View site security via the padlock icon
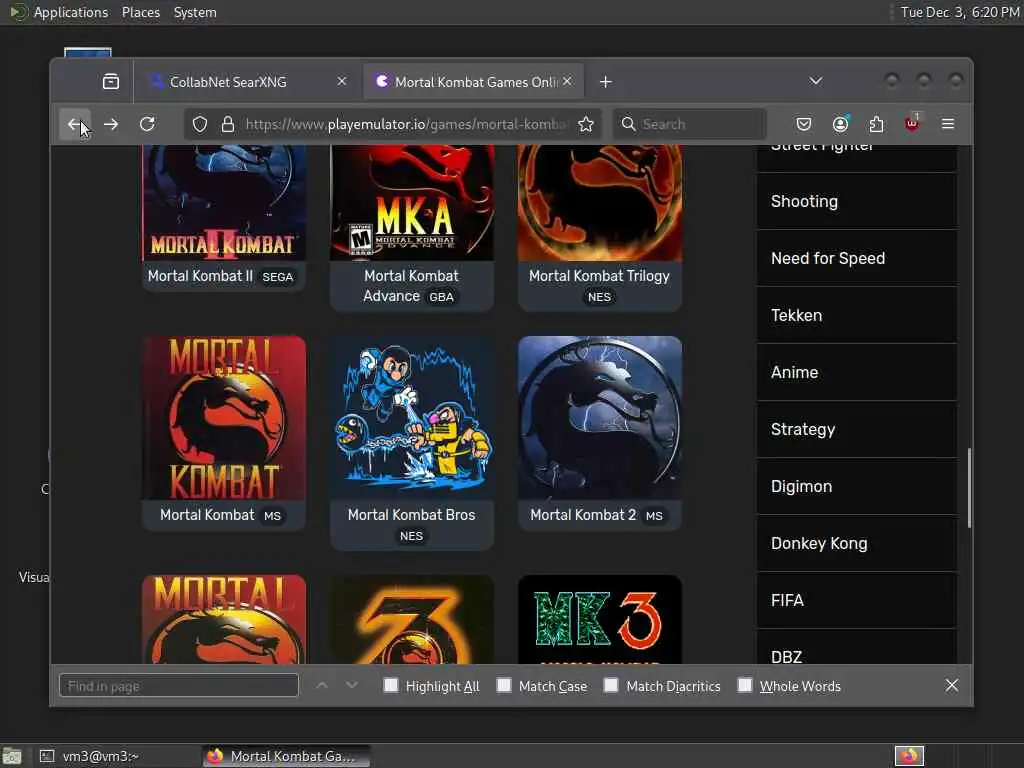The width and height of the screenshot is (1024, 768). click(228, 124)
